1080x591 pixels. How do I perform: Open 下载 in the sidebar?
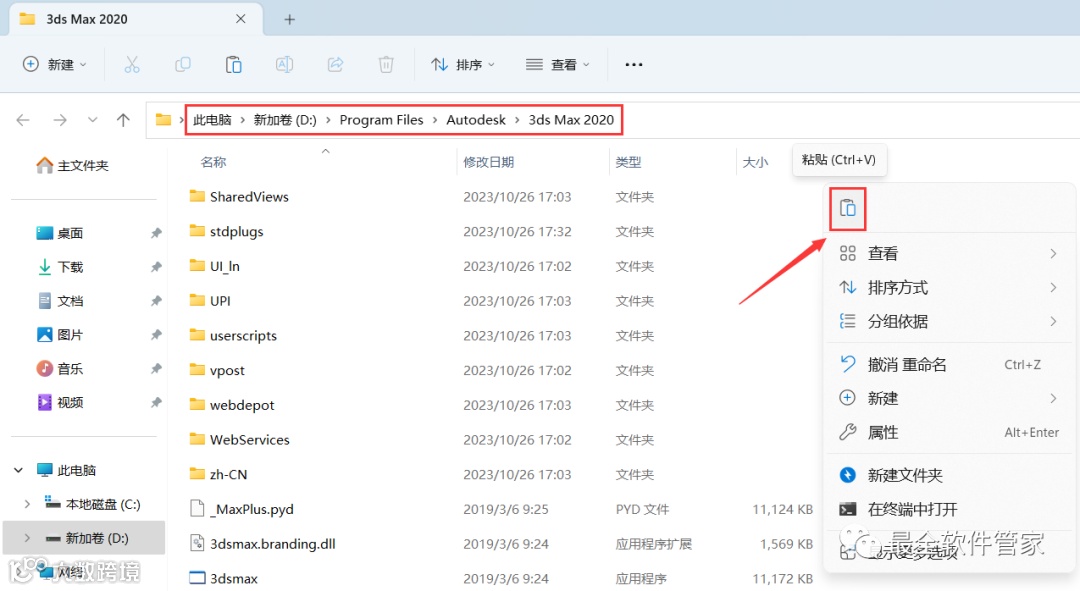coord(59,267)
